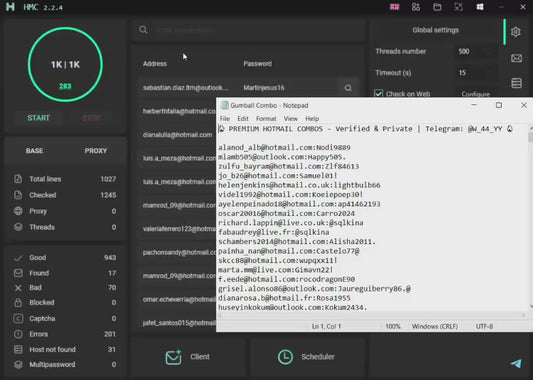The width and height of the screenshot is (533, 380).
Task: Click the magnifier icon on the first result row
Action: pyautogui.click(x=348, y=88)
